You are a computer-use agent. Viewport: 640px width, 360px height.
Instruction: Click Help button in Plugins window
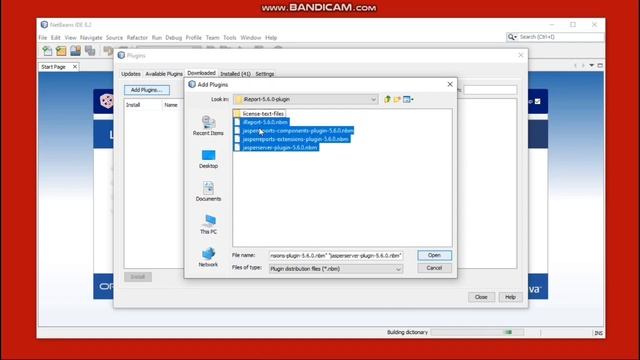pyautogui.click(x=510, y=297)
